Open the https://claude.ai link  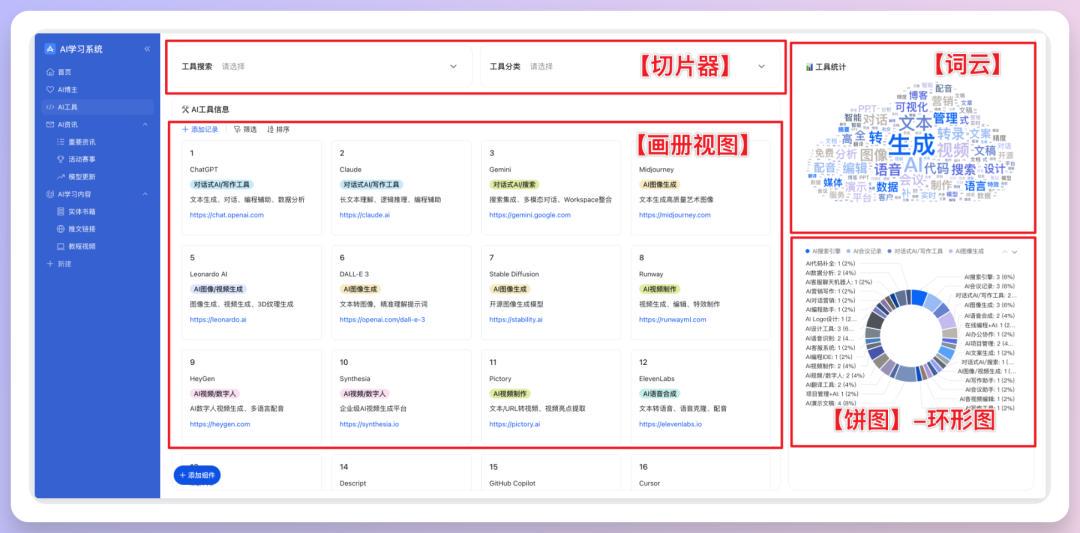(x=364, y=215)
